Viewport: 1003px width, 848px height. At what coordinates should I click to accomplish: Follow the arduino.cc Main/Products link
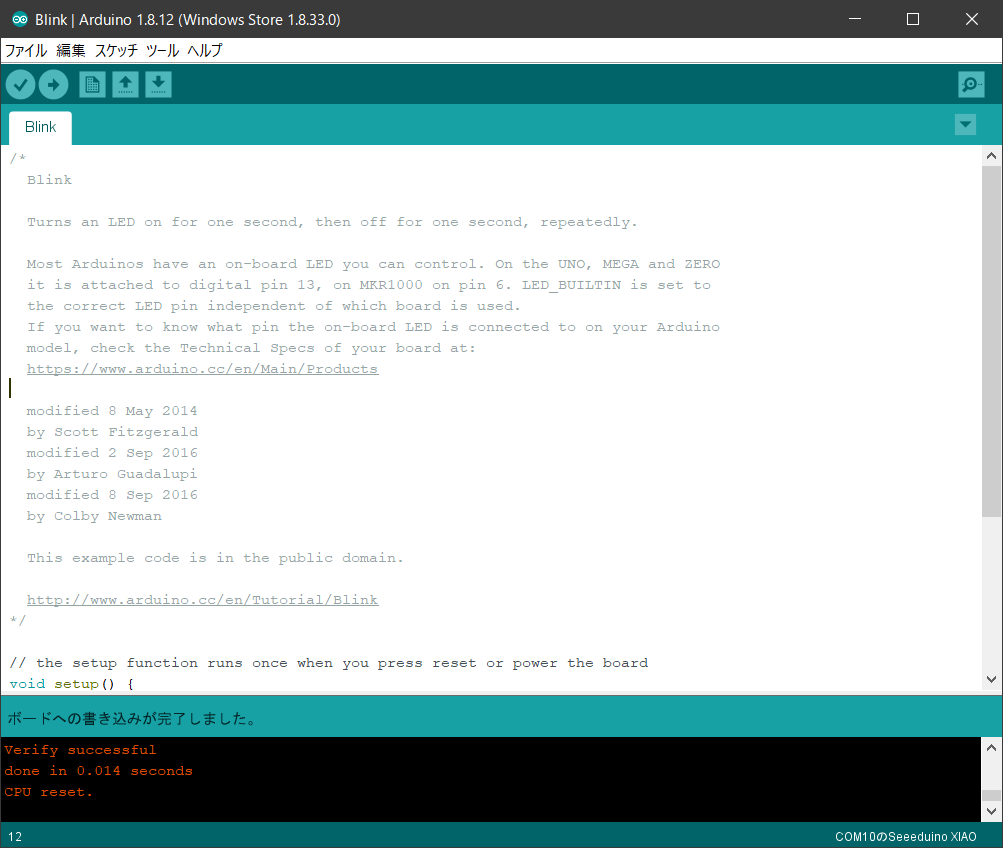pos(202,369)
